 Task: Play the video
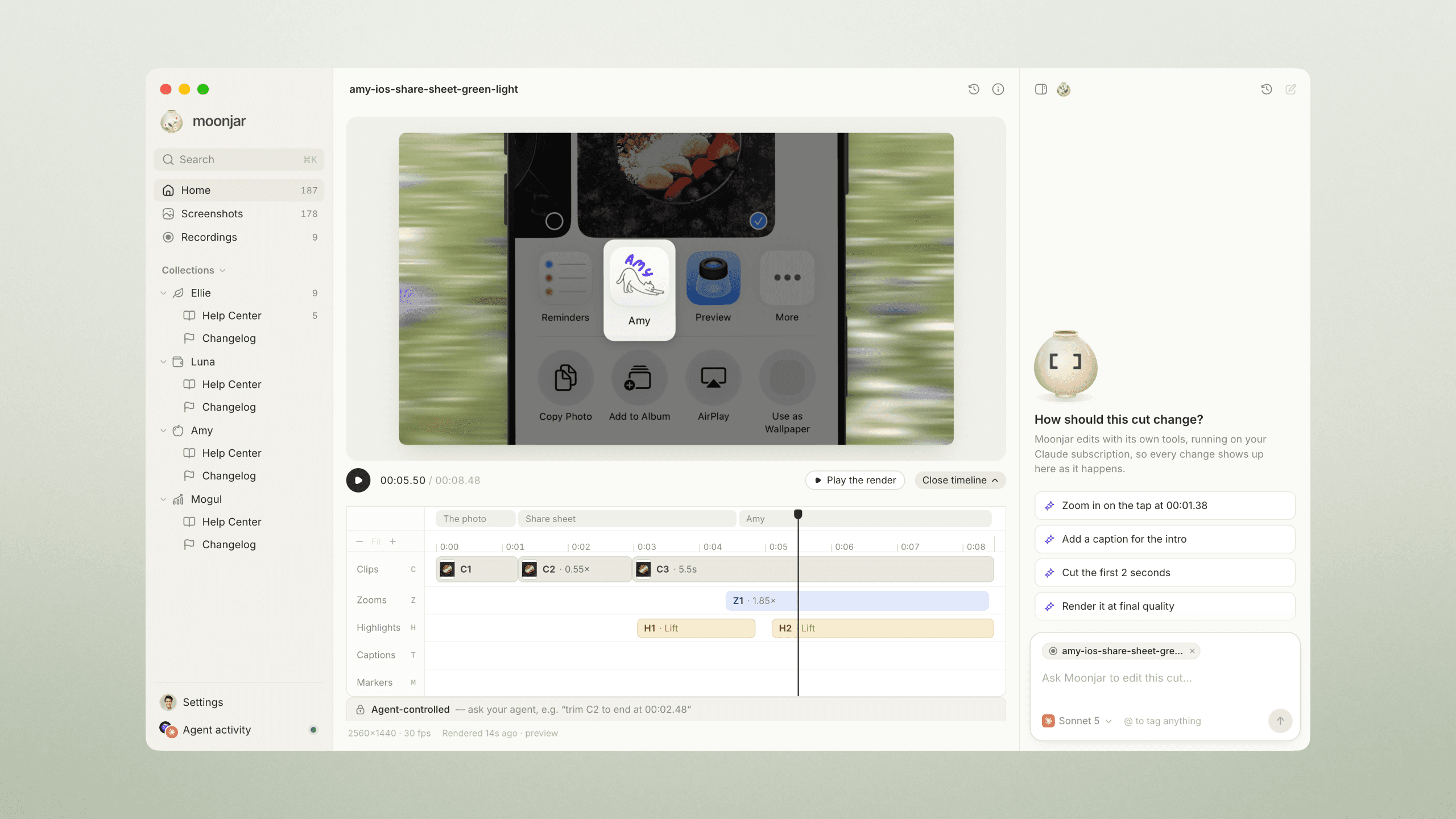pos(358,480)
